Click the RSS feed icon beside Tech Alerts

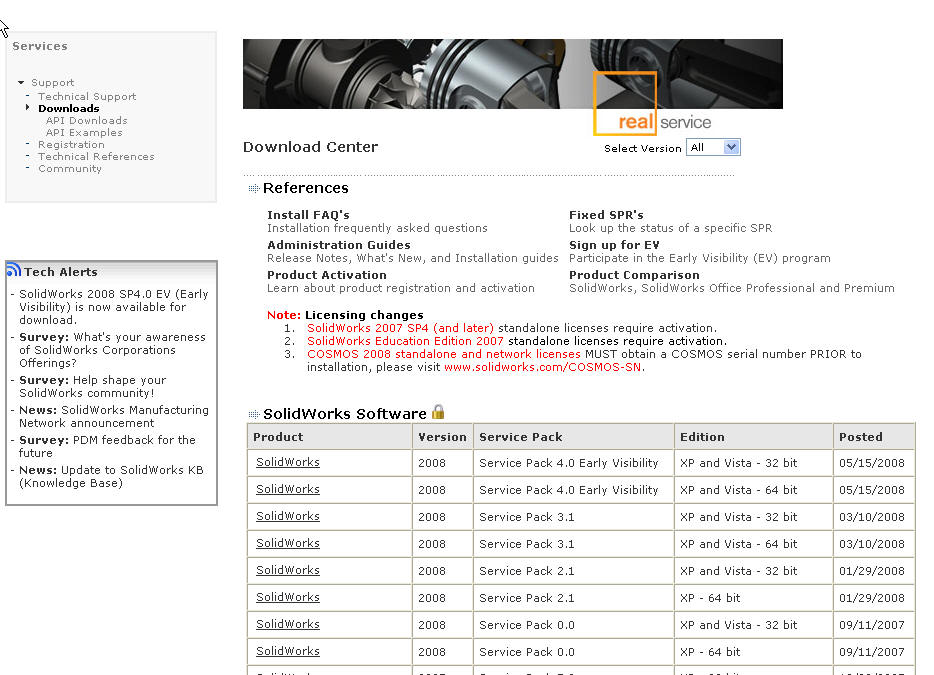click(14, 270)
